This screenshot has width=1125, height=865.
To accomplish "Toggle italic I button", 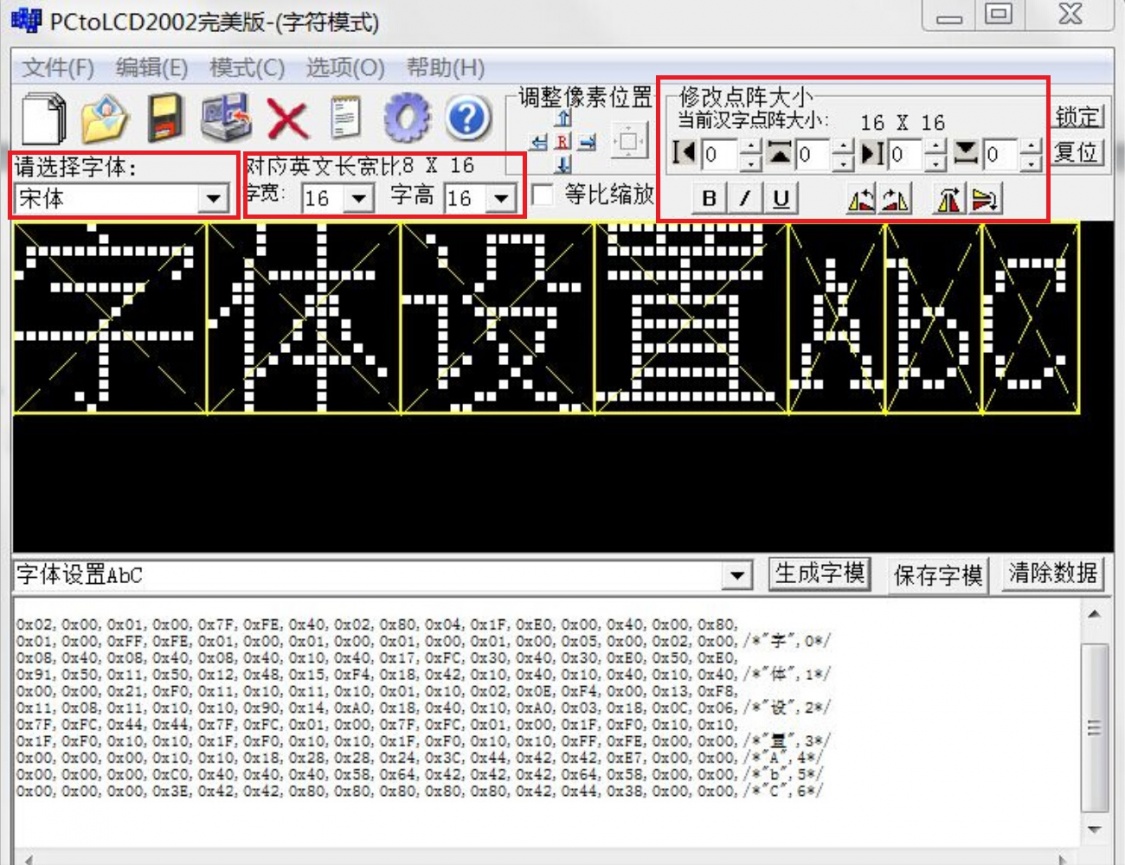I will 745,200.
